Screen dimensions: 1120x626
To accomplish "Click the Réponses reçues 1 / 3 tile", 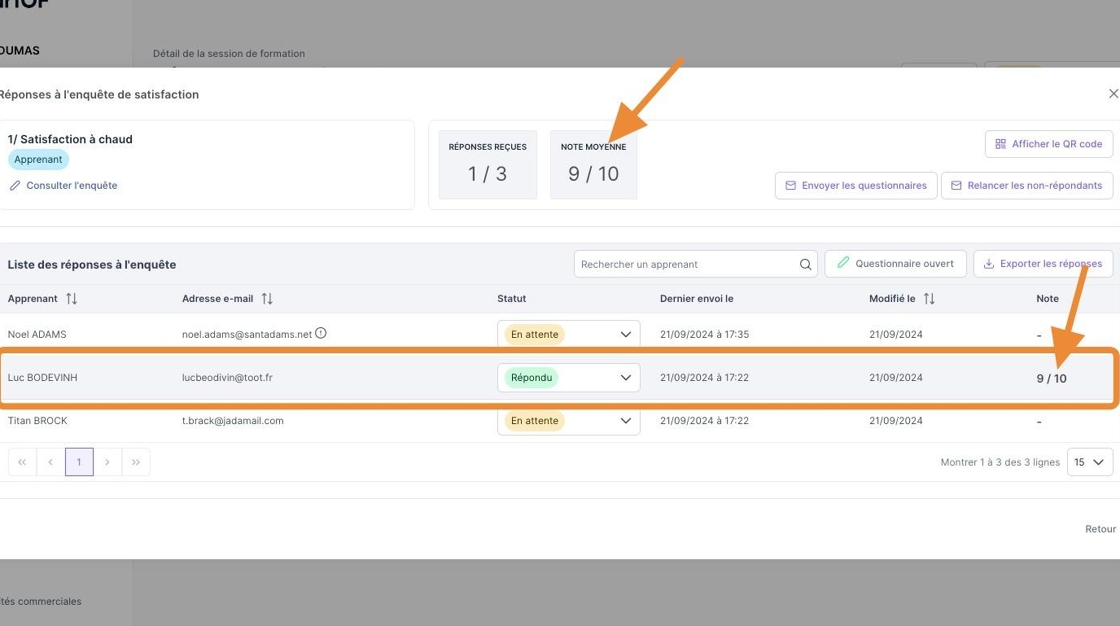I will pos(488,164).
